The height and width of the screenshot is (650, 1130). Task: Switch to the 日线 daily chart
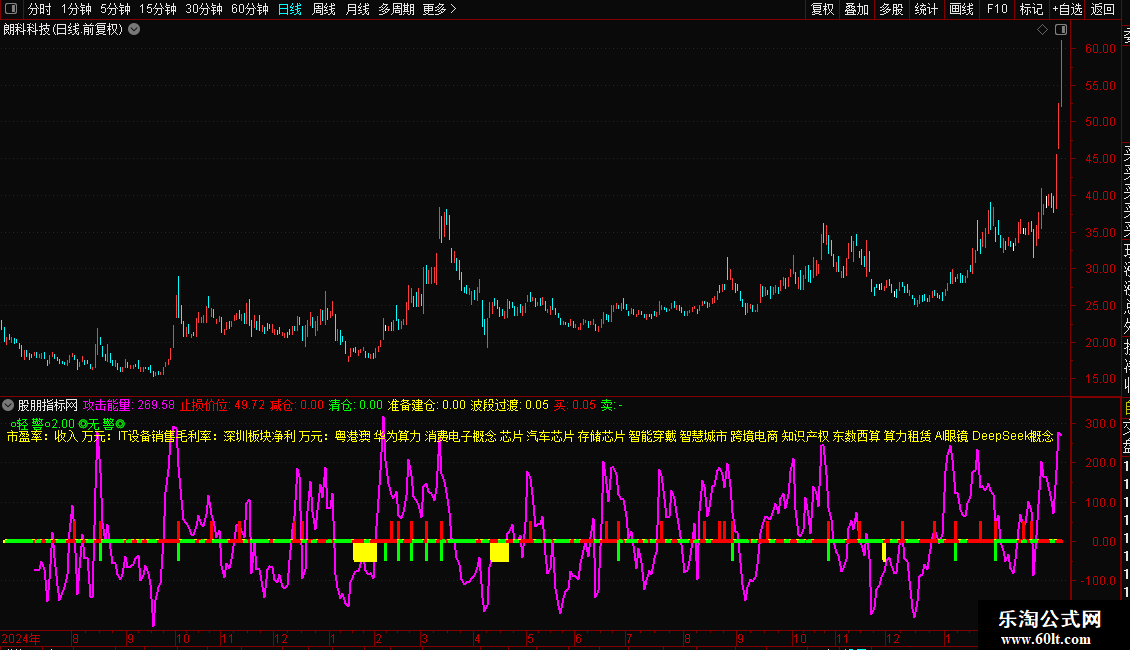(290, 9)
